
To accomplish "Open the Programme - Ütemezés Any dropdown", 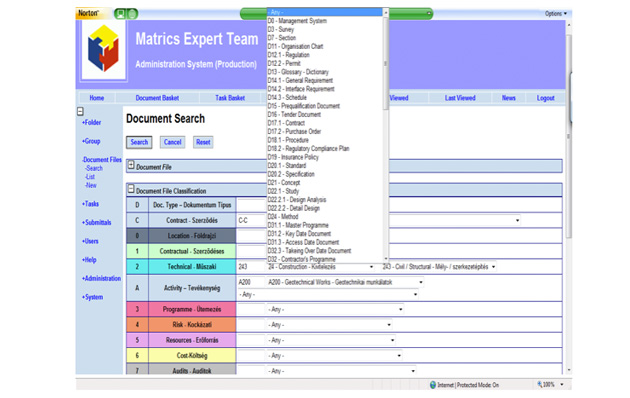I will click(335, 309).
